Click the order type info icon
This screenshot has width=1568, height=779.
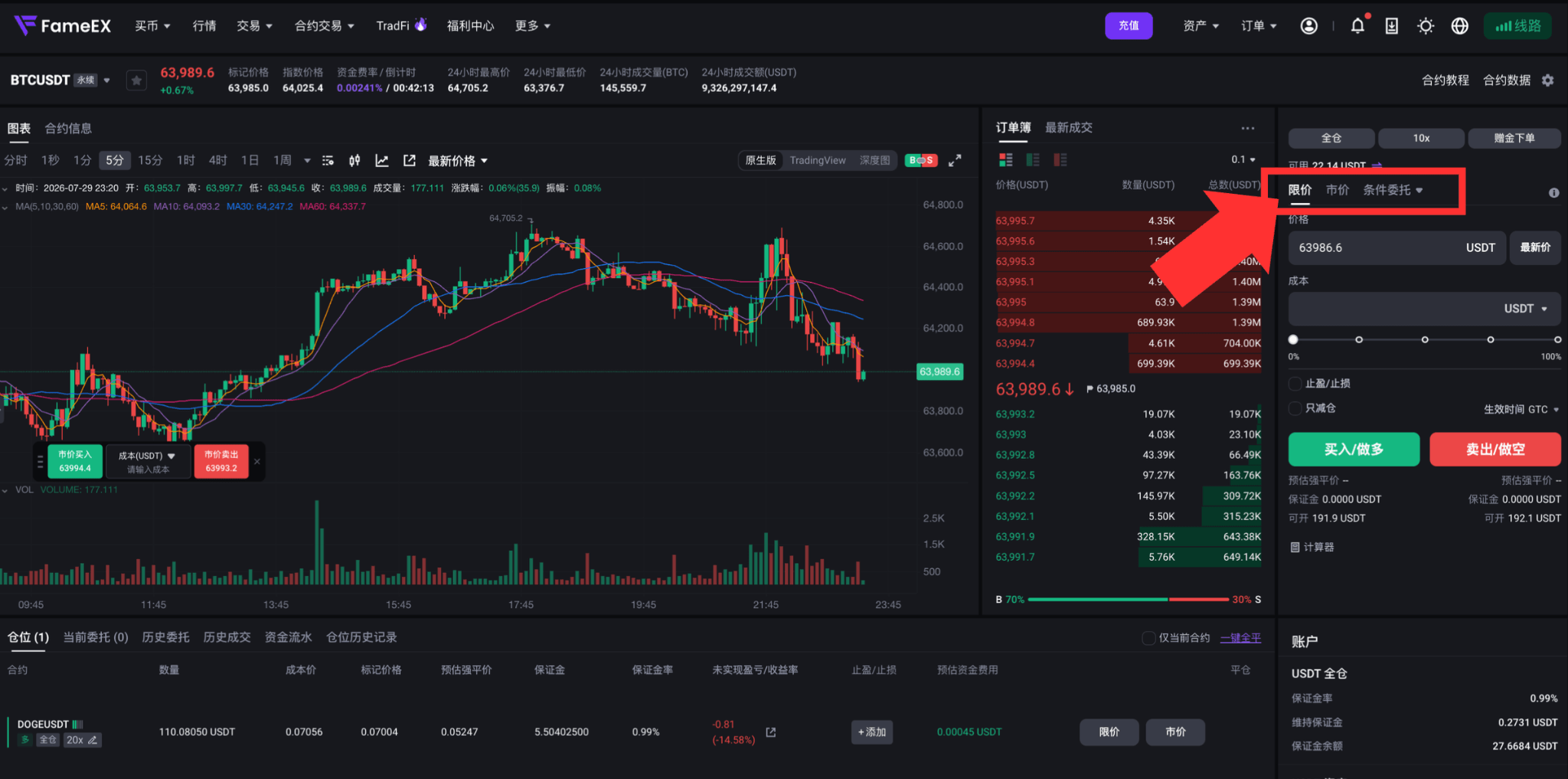[x=1554, y=192]
